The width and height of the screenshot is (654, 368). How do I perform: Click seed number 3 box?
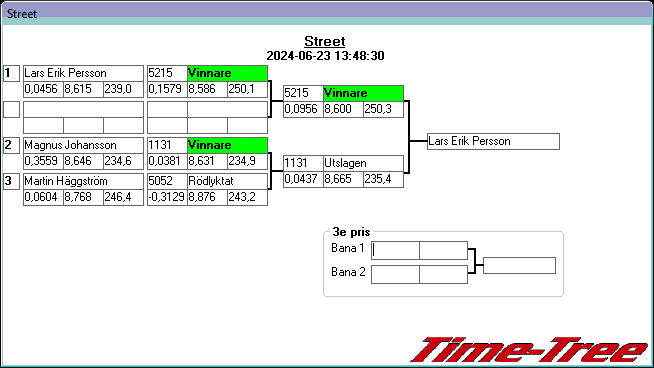11,181
